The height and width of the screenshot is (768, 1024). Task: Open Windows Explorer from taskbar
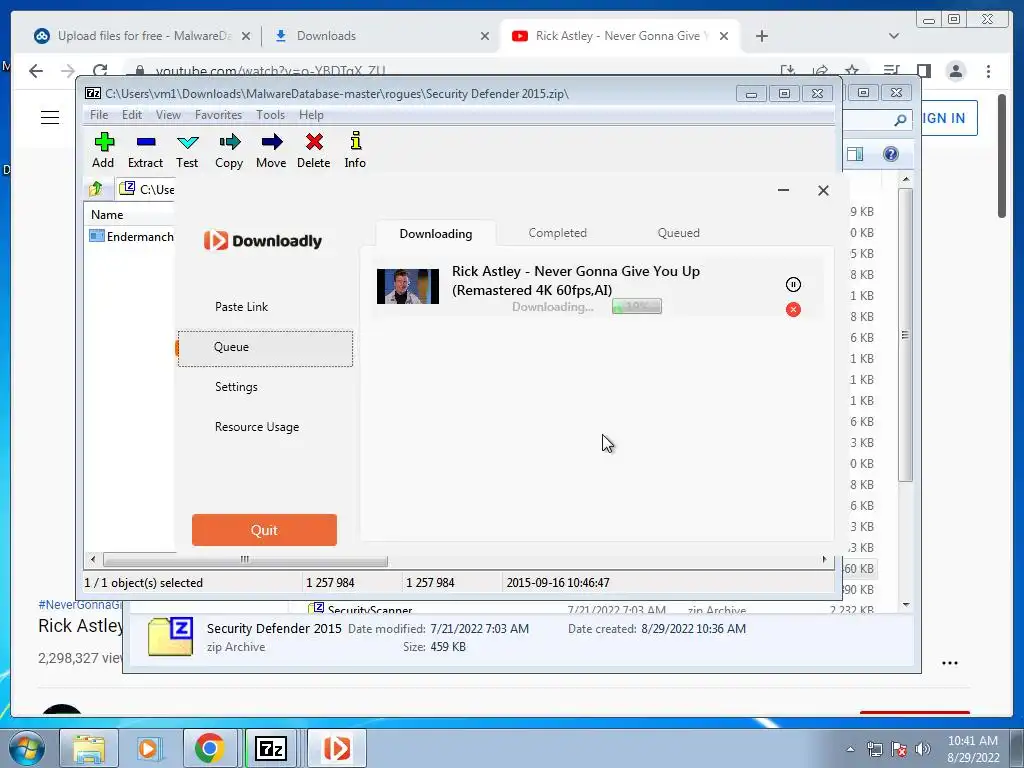click(89, 748)
